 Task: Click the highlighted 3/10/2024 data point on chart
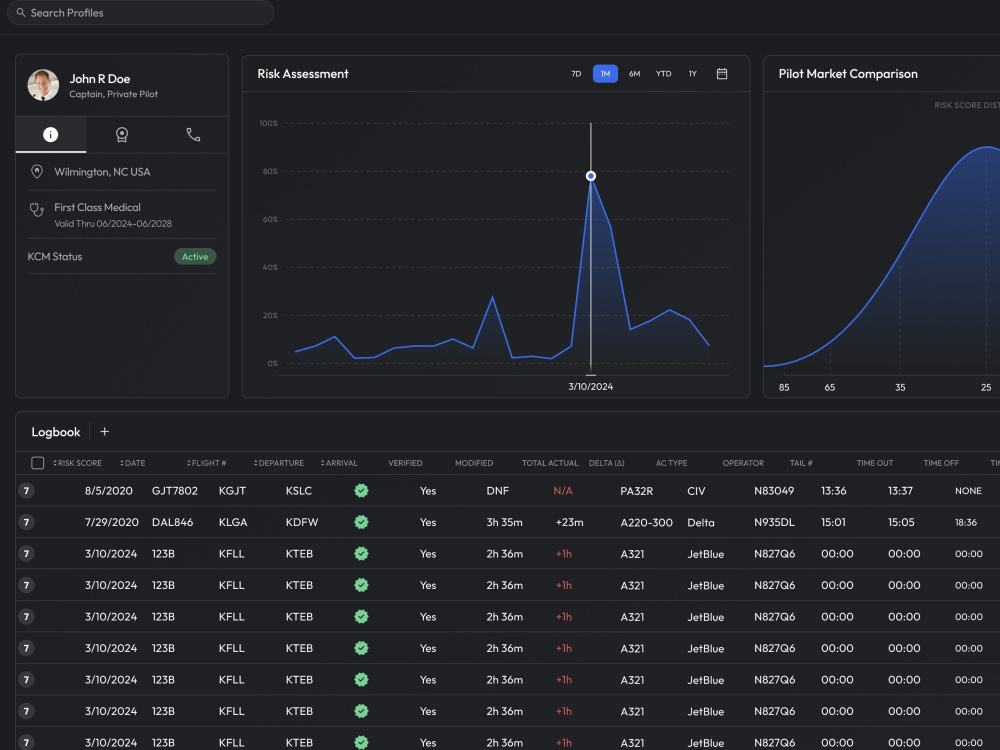591,176
